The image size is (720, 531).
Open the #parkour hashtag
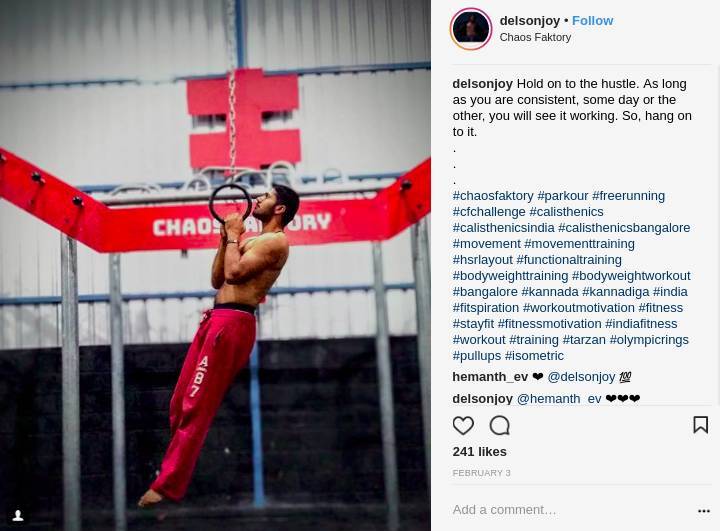tap(562, 196)
